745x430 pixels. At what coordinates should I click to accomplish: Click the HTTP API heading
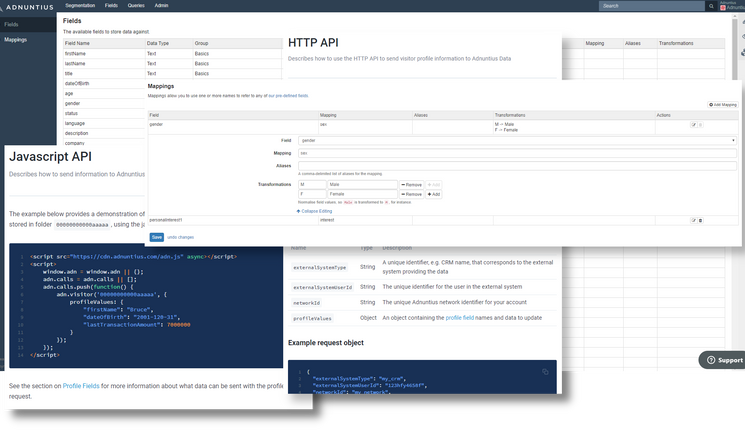(313, 43)
